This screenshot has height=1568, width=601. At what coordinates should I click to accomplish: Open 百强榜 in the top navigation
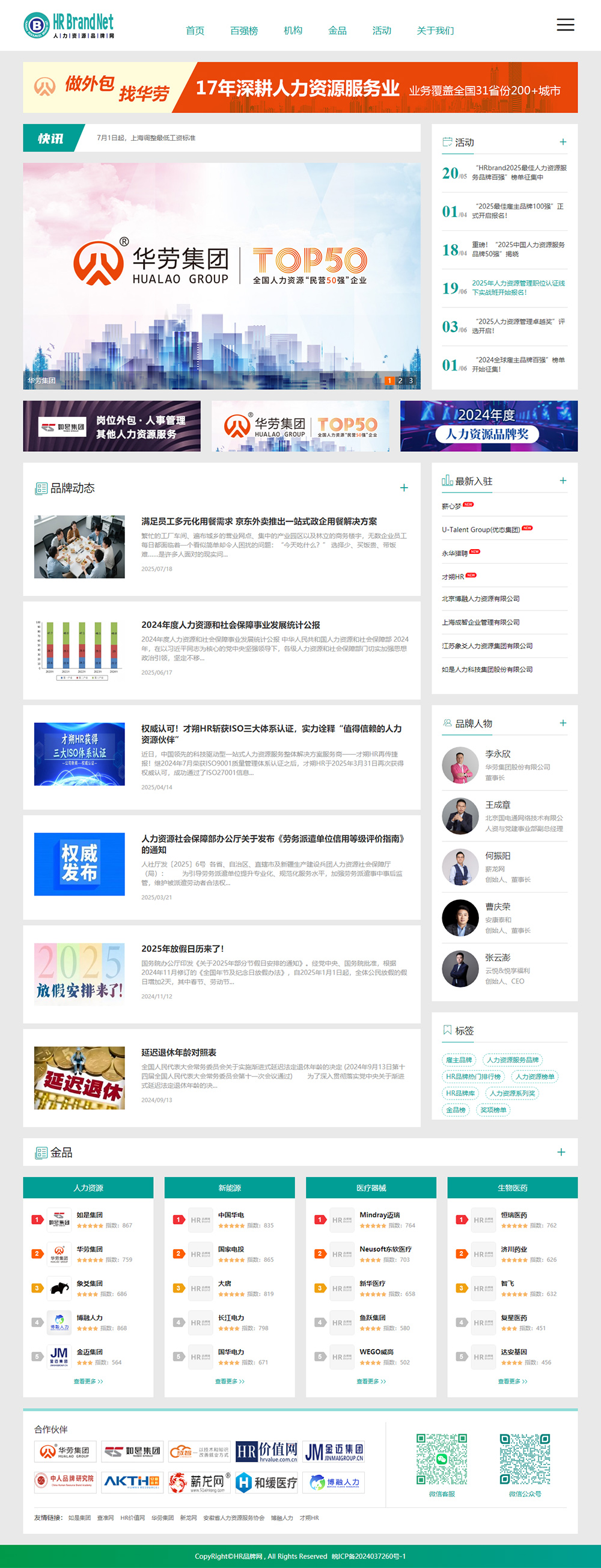(x=244, y=31)
